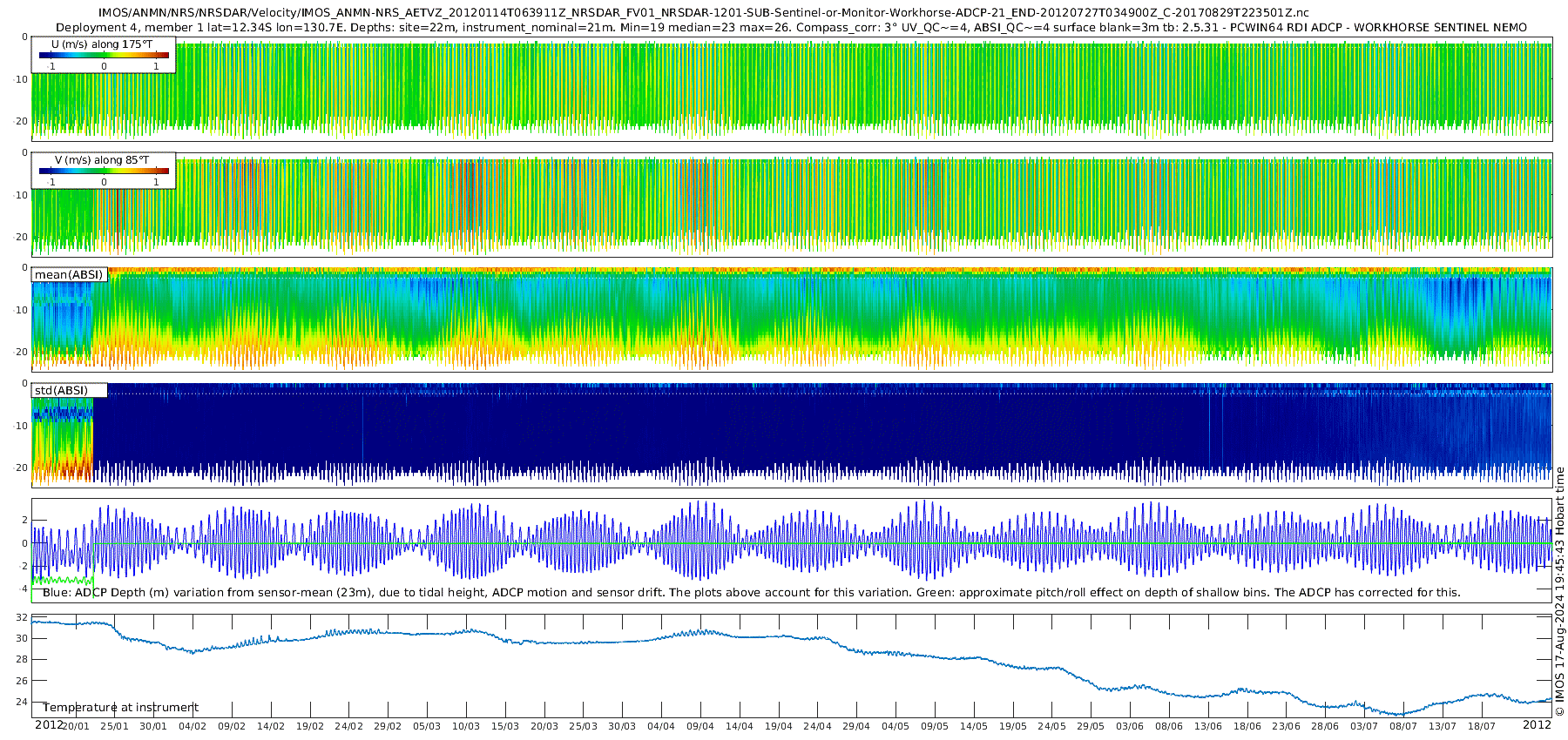Click the 30/03 date tick label
The image size is (1568, 740).
click(x=622, y=726)
